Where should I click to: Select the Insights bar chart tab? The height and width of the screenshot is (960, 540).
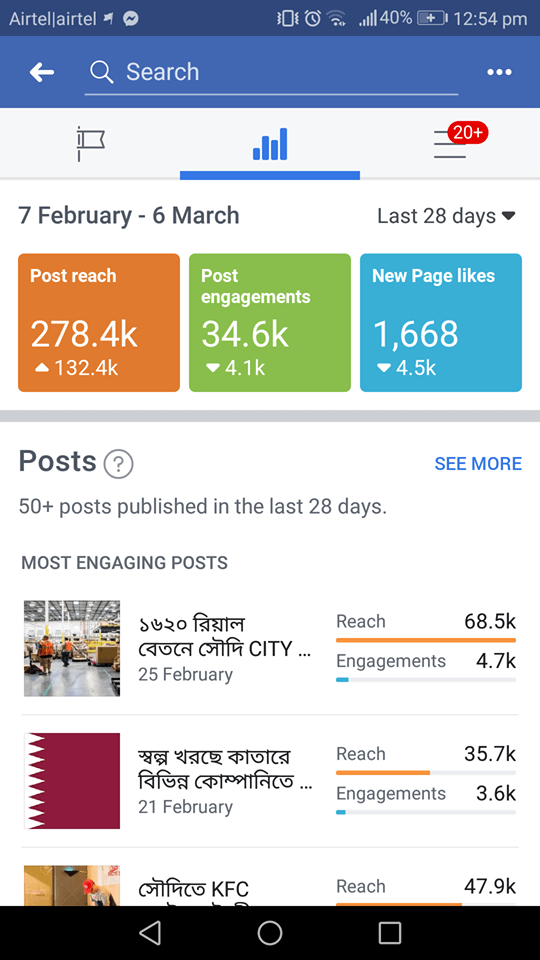pyautogui.click(x=270, y=144)
